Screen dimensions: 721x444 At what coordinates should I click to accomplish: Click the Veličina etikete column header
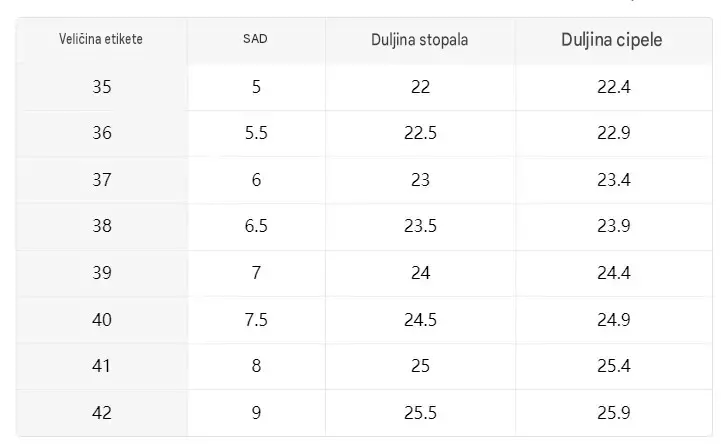[101, 39]
